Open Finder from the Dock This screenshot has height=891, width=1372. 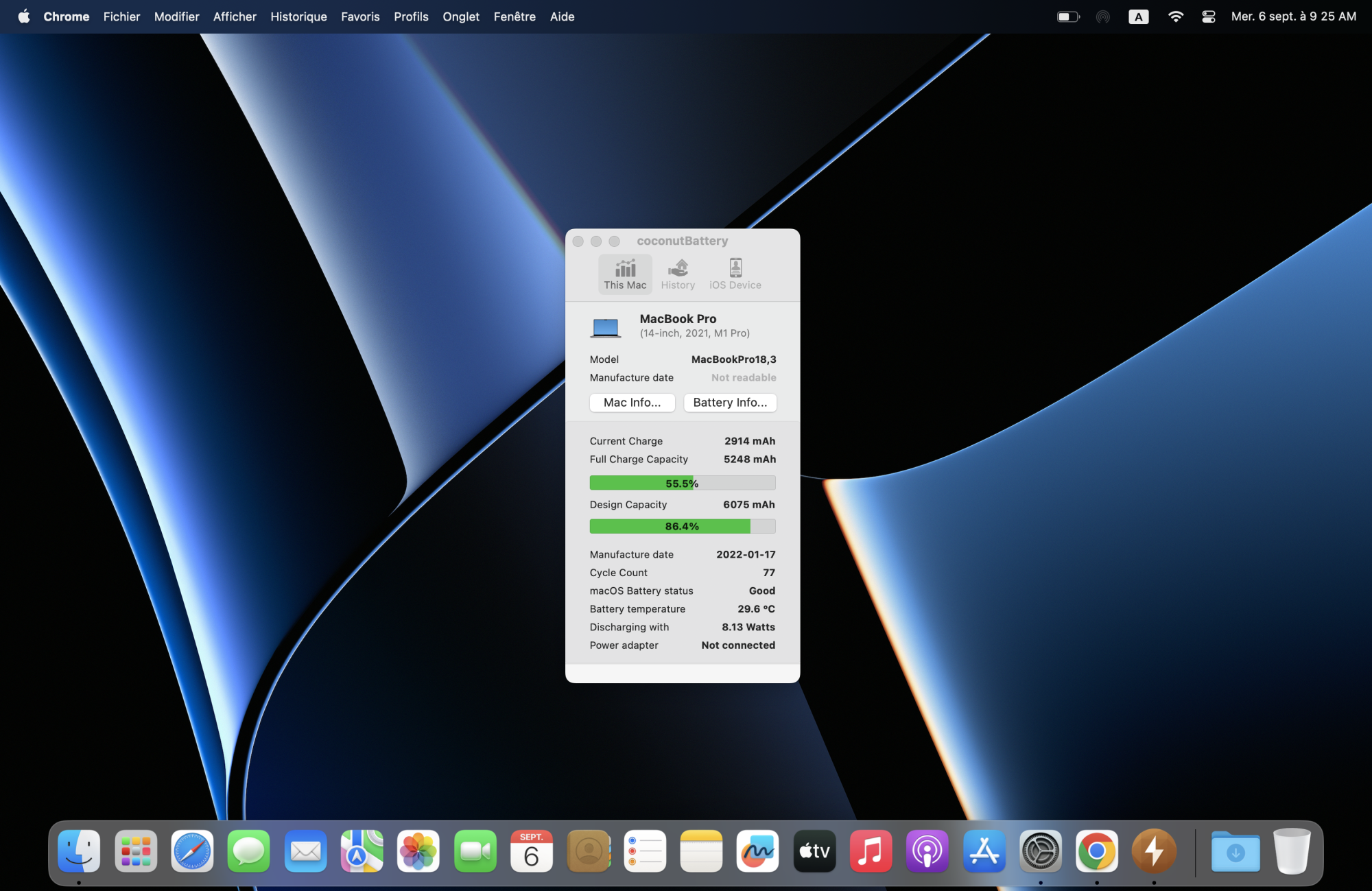click(x=79, y=851)
